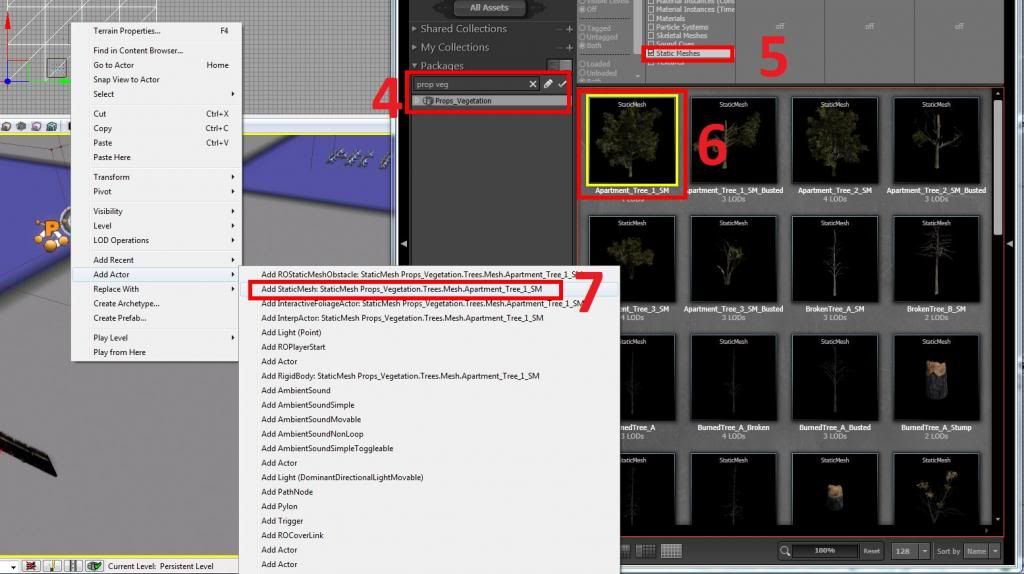Image resolution: width=1024 pixels, height=574 pixels.
Task: Click the 100% thumbnail zoom slider
Action: pyautogui.click(x=825, y=551)
